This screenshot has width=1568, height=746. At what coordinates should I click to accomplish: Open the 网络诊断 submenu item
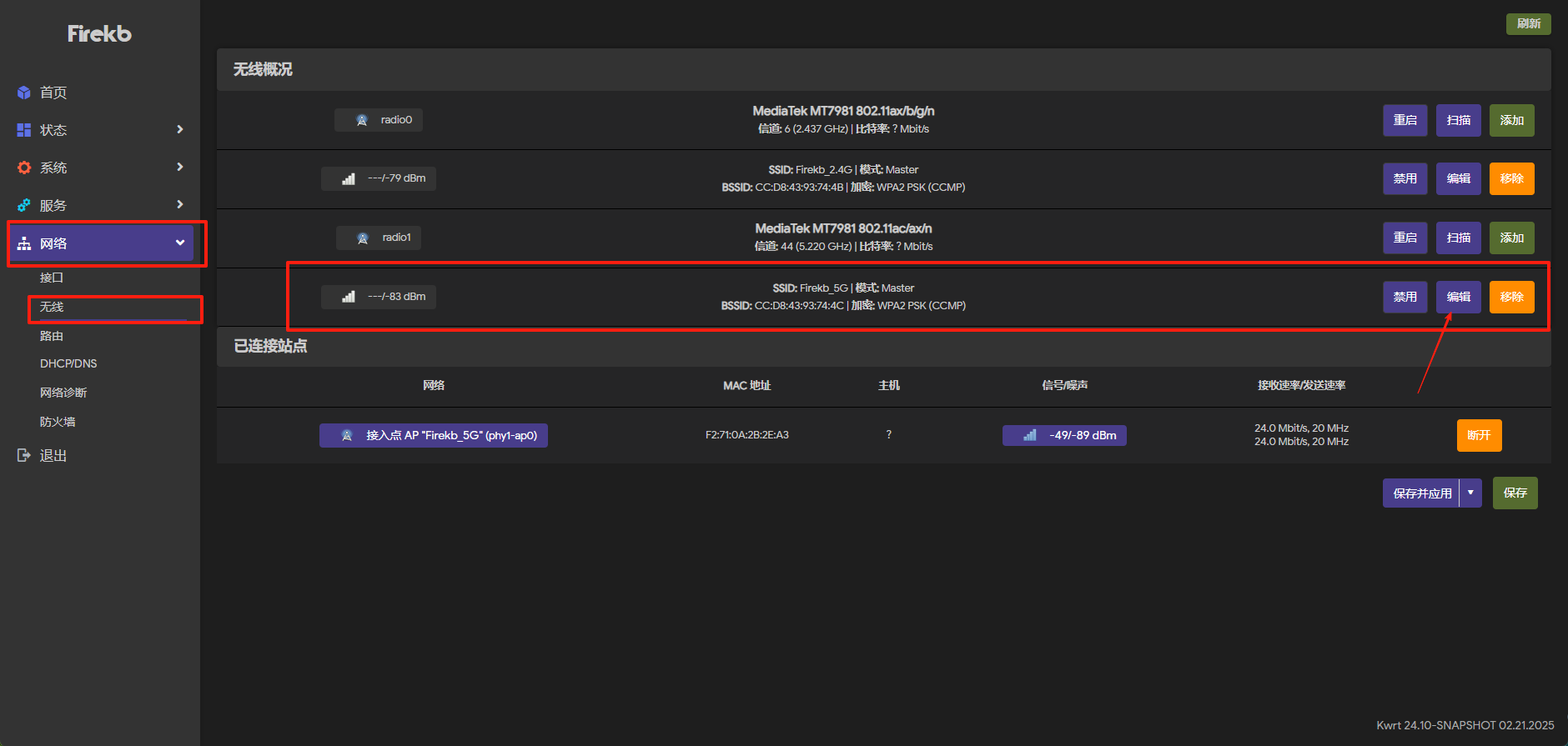coord(63,393)
